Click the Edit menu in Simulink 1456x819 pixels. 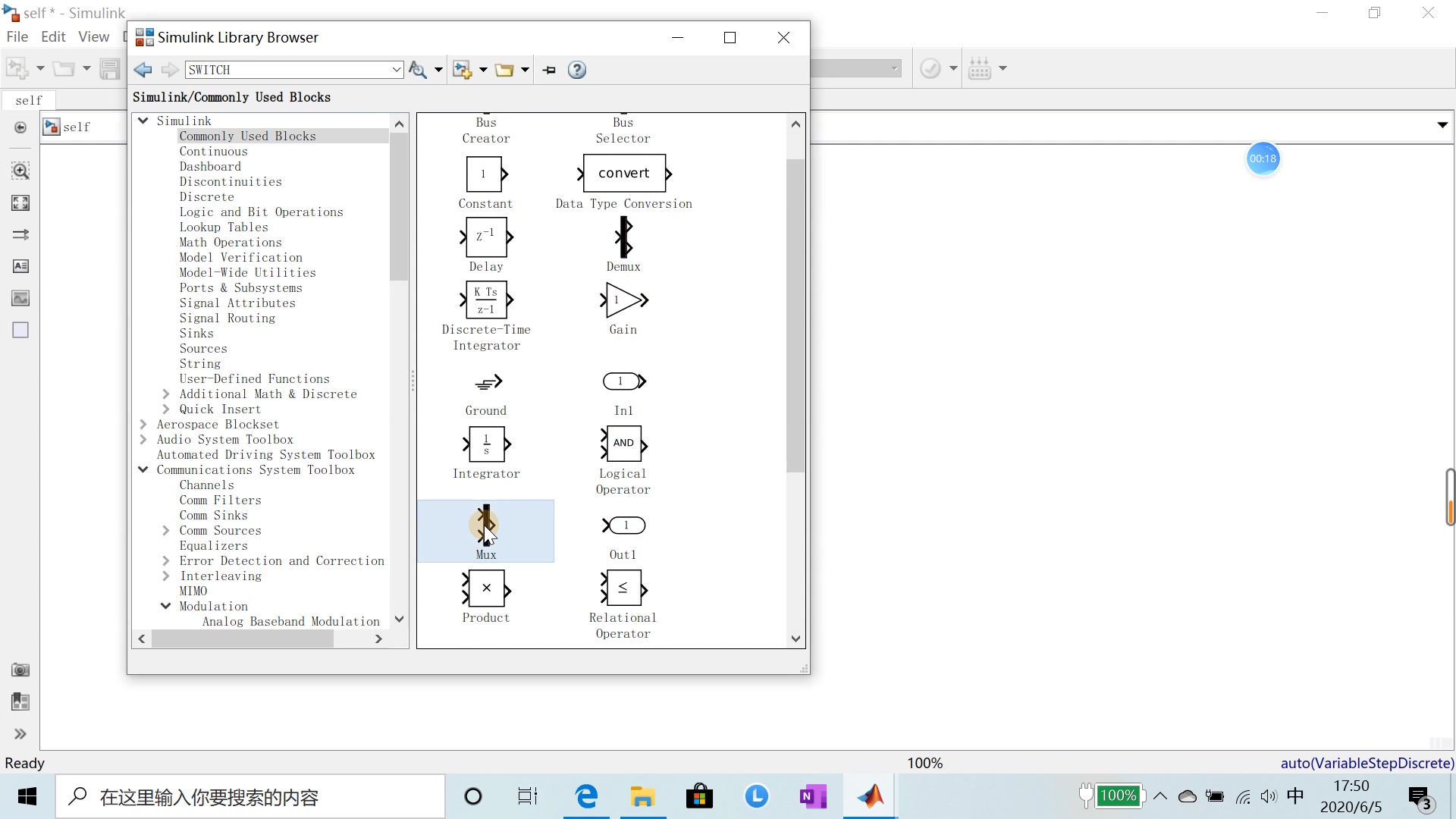[52, 37]
